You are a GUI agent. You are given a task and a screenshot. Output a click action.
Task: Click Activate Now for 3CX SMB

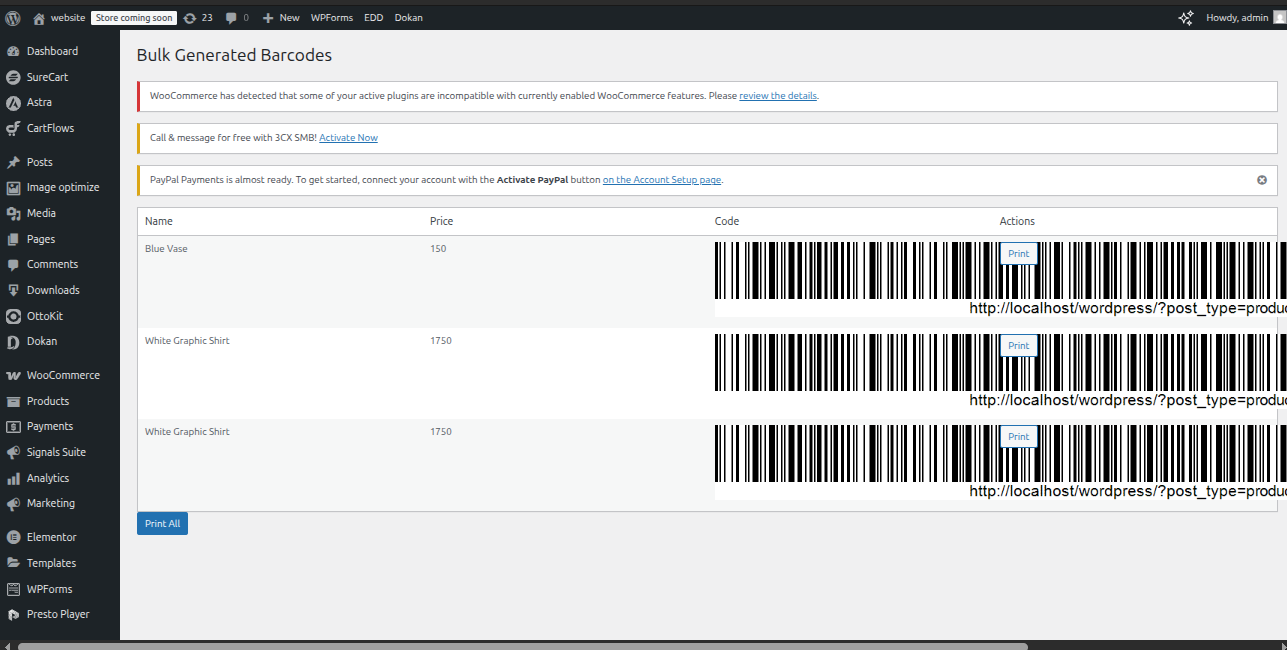pyautogui.click(x=348, y=138)
